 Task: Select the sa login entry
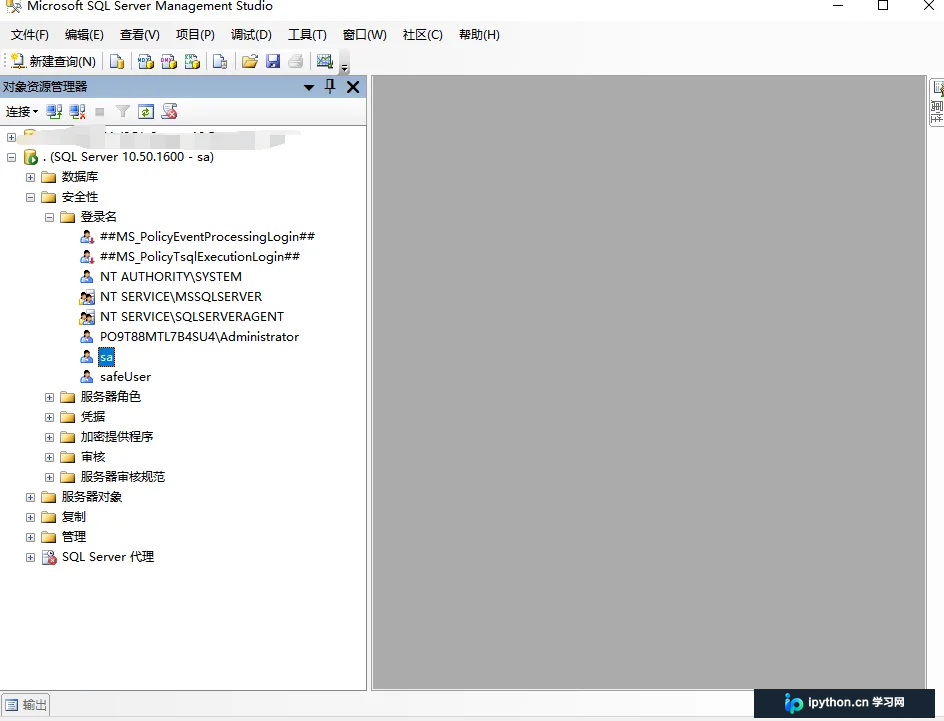pos(107,357)
